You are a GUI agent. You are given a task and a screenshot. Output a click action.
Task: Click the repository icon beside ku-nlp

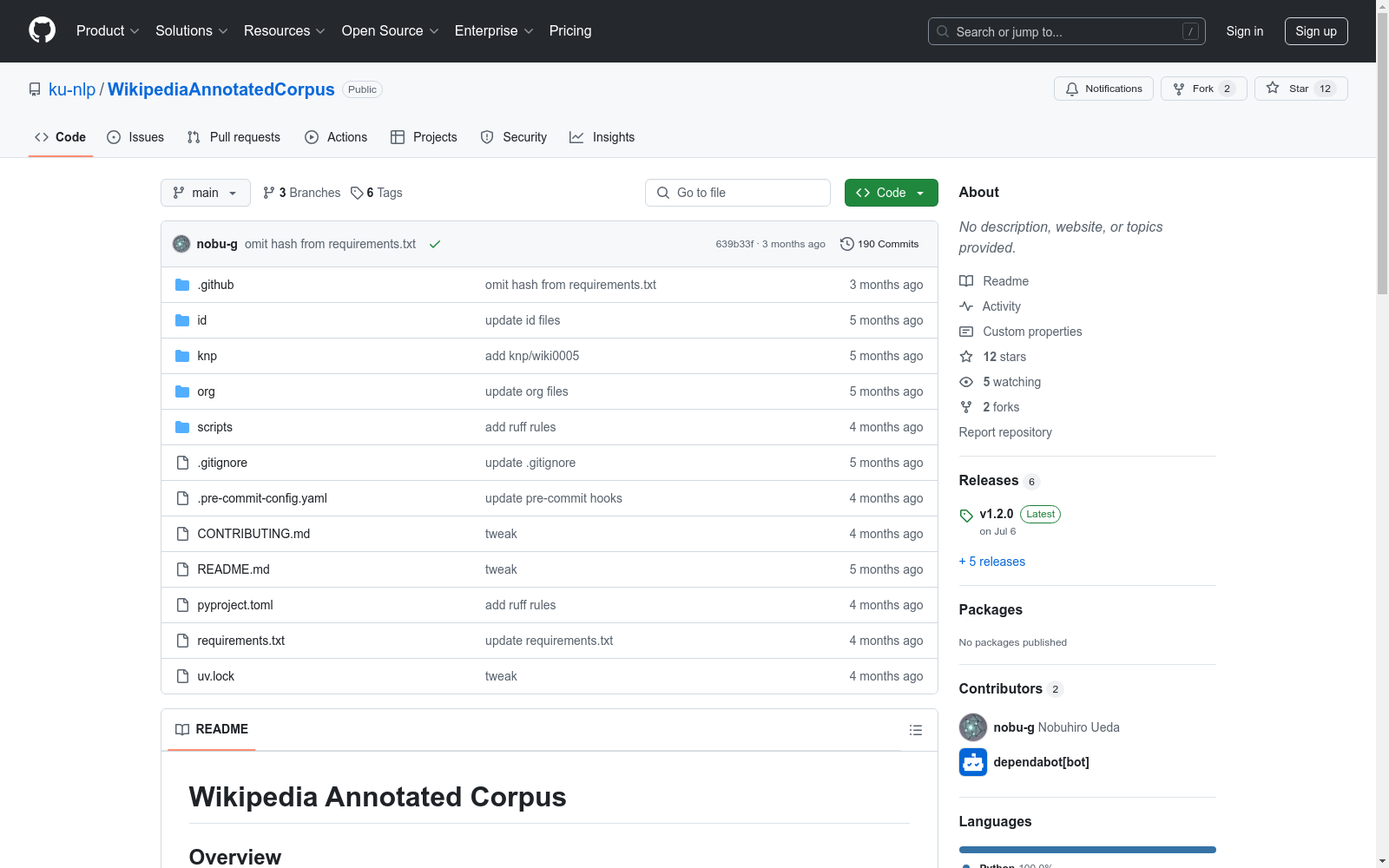coord(35,89)
